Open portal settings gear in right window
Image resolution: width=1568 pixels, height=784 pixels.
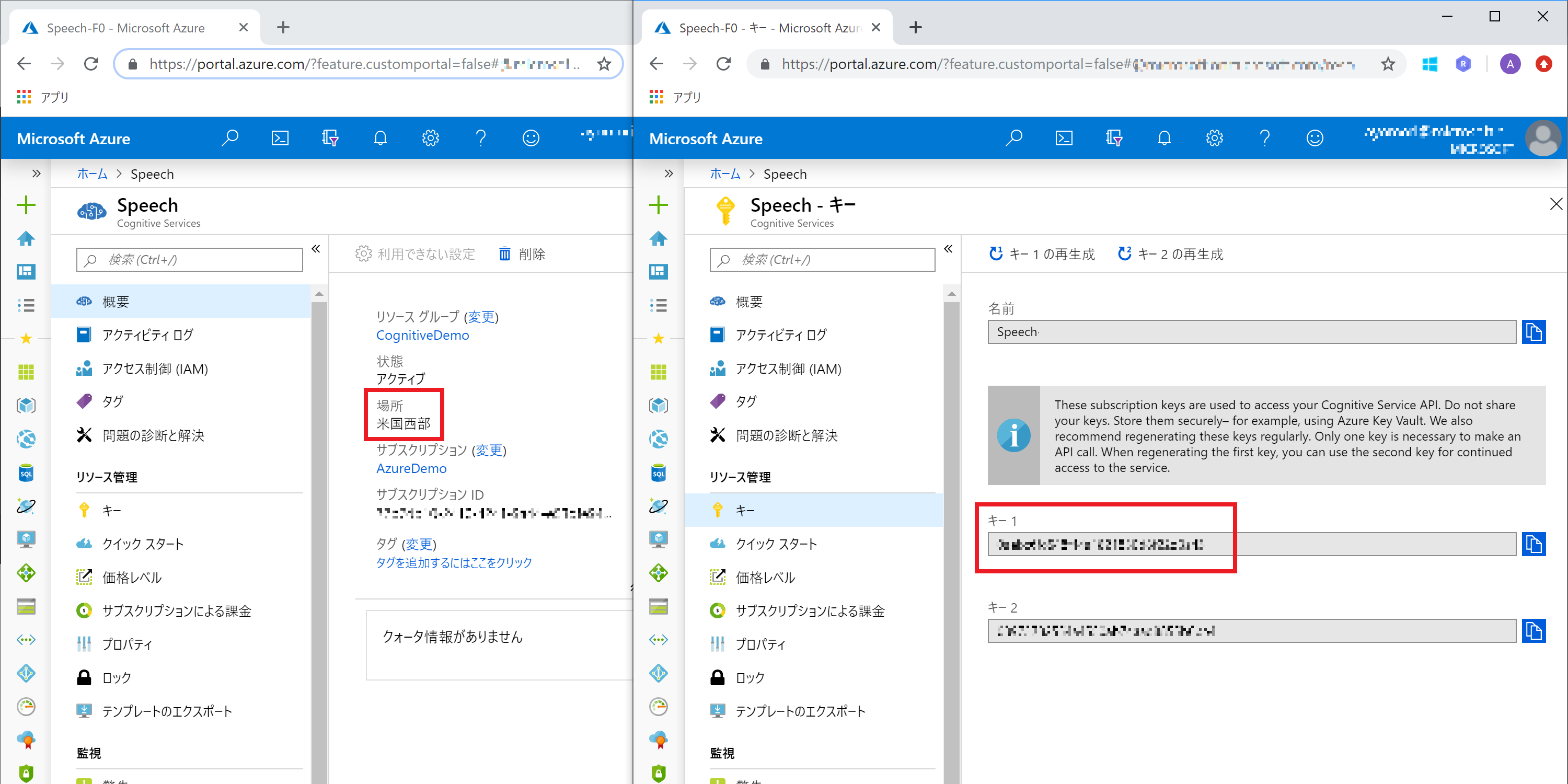coord(1214,139)
